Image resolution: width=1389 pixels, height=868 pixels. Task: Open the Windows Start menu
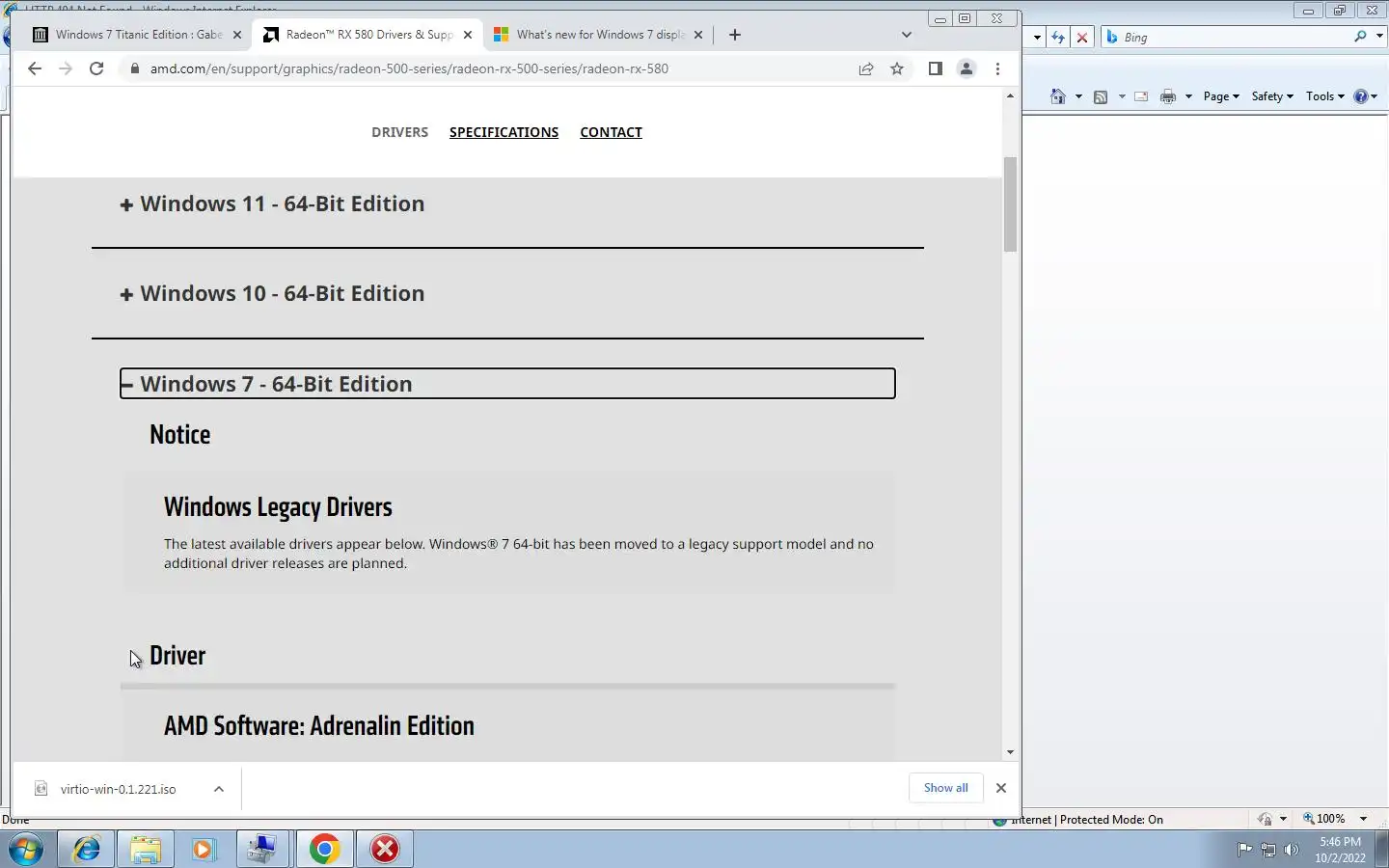pyautogui.click(x=26, y=849)
